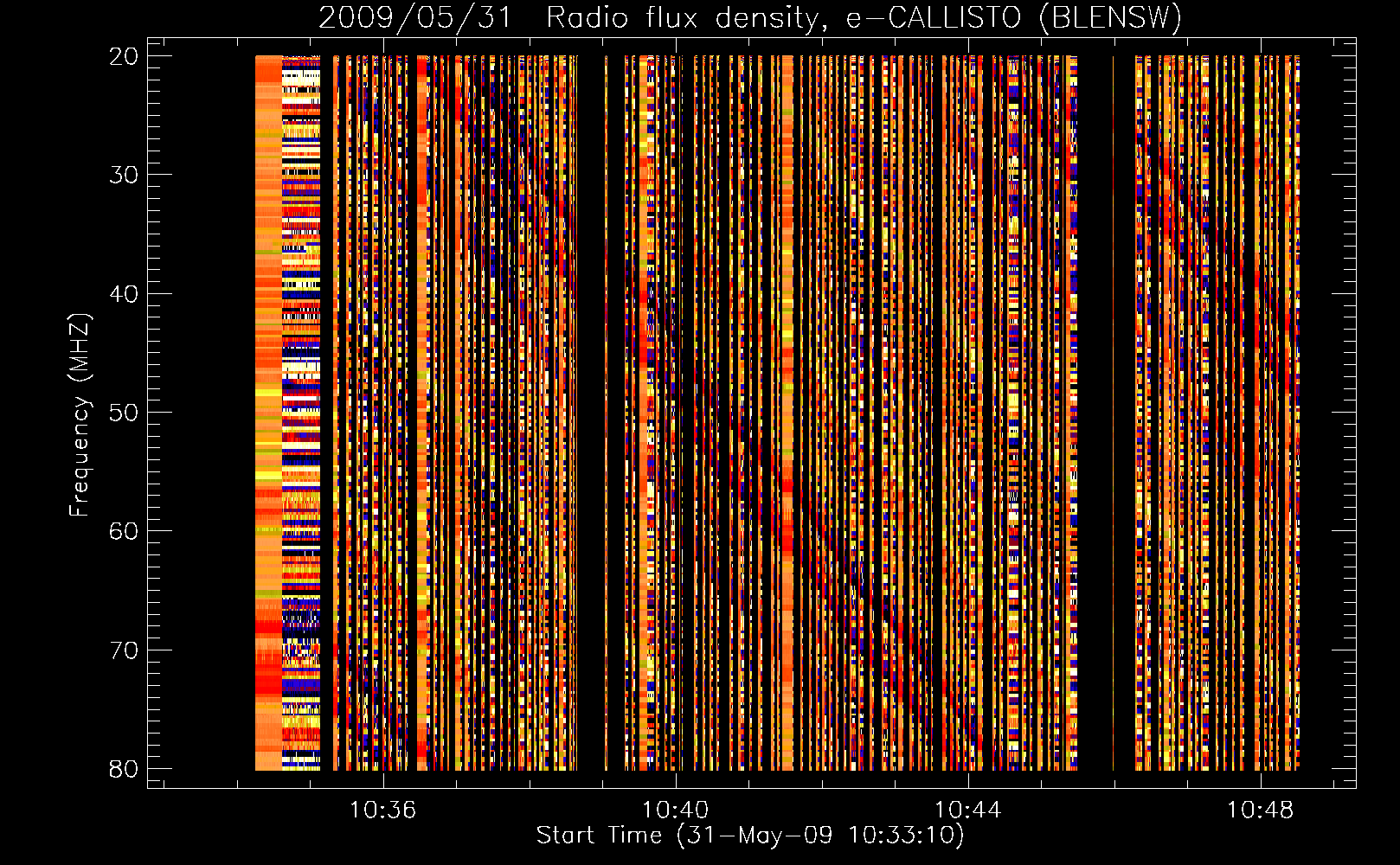Click the 10:36 time tick label
The image size is (1400, 865).
pyautogui.click(x=382, y=810)
